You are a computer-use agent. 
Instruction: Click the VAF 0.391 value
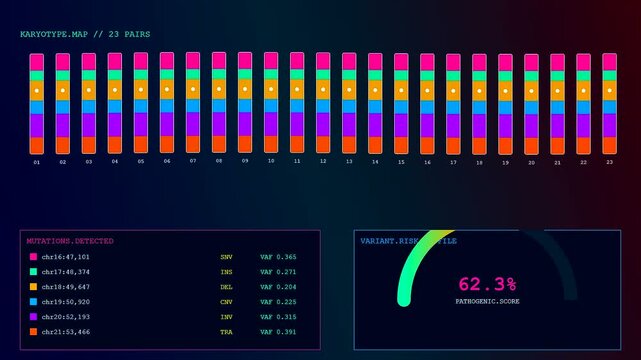click(278, 332)
